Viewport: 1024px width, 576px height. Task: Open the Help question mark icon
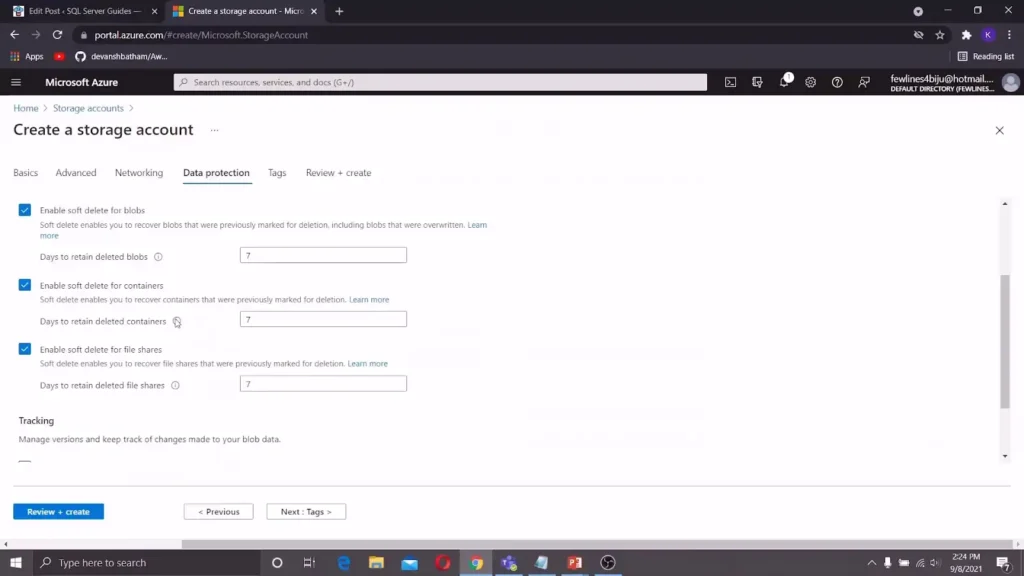click(837, 82)
